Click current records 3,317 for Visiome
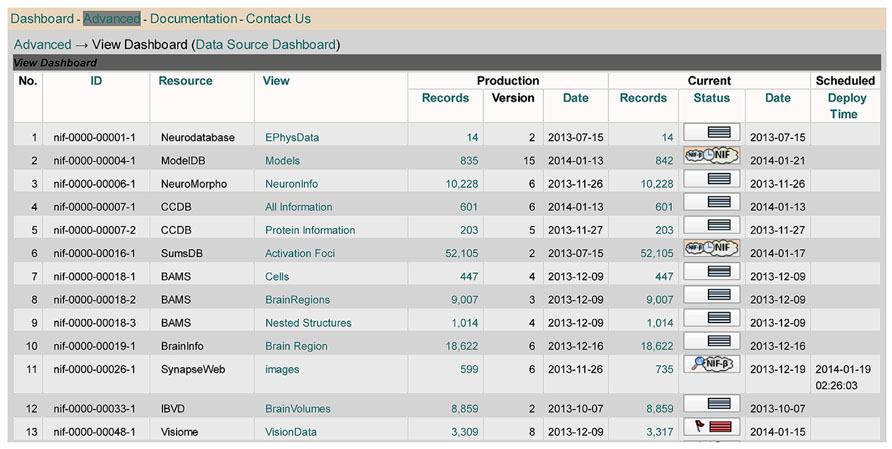 [x=660, y=432]
